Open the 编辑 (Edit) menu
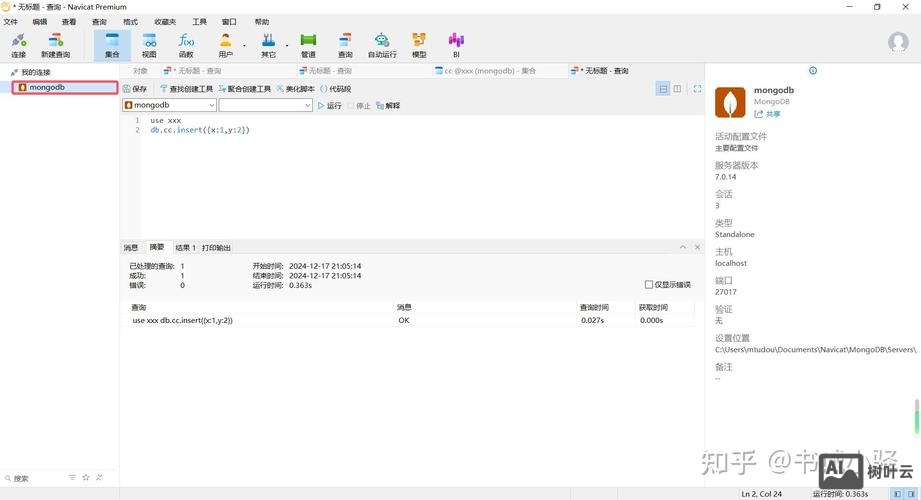 click(39, 22)
